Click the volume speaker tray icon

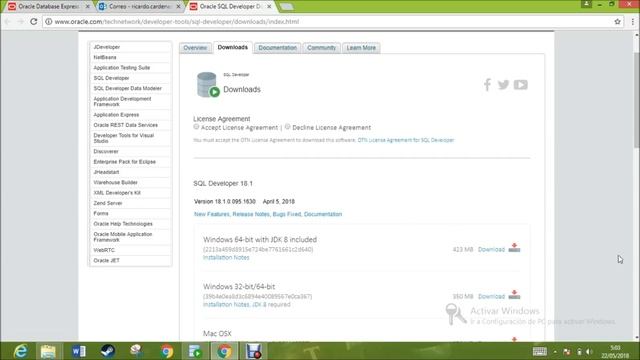[589, 351]
